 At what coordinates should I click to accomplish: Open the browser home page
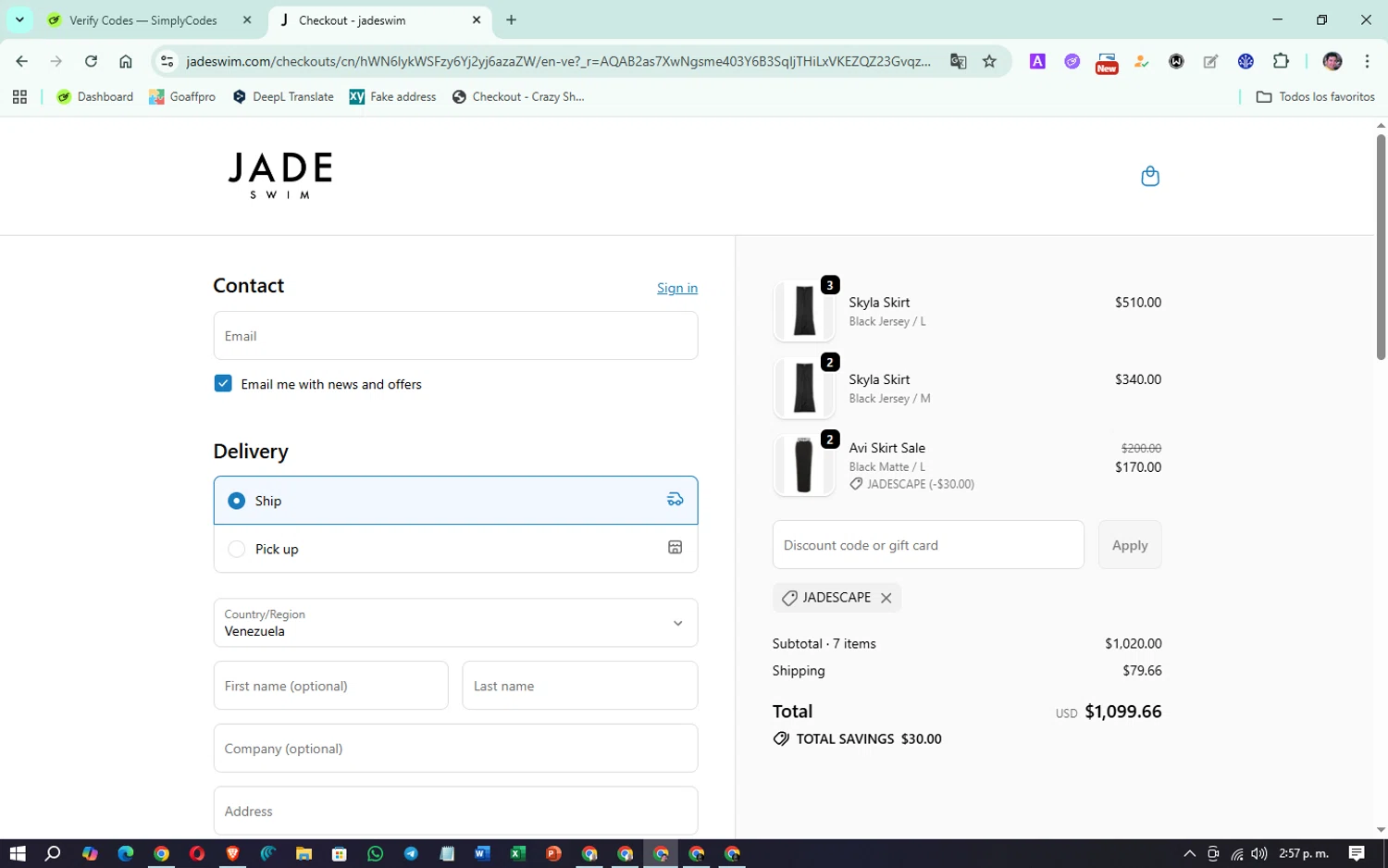click(x=126, y=61)
